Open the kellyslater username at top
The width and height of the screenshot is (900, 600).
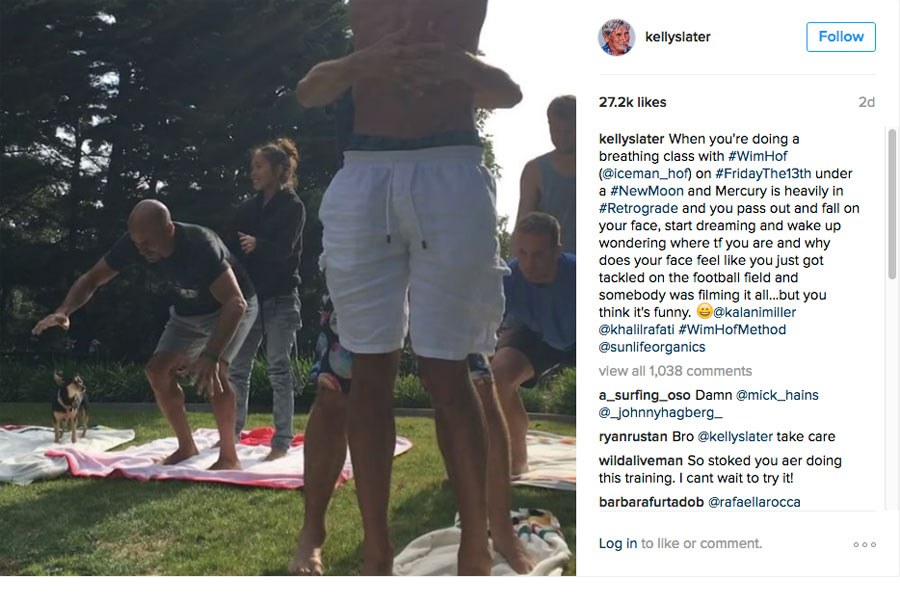click(x=677, y=37)
